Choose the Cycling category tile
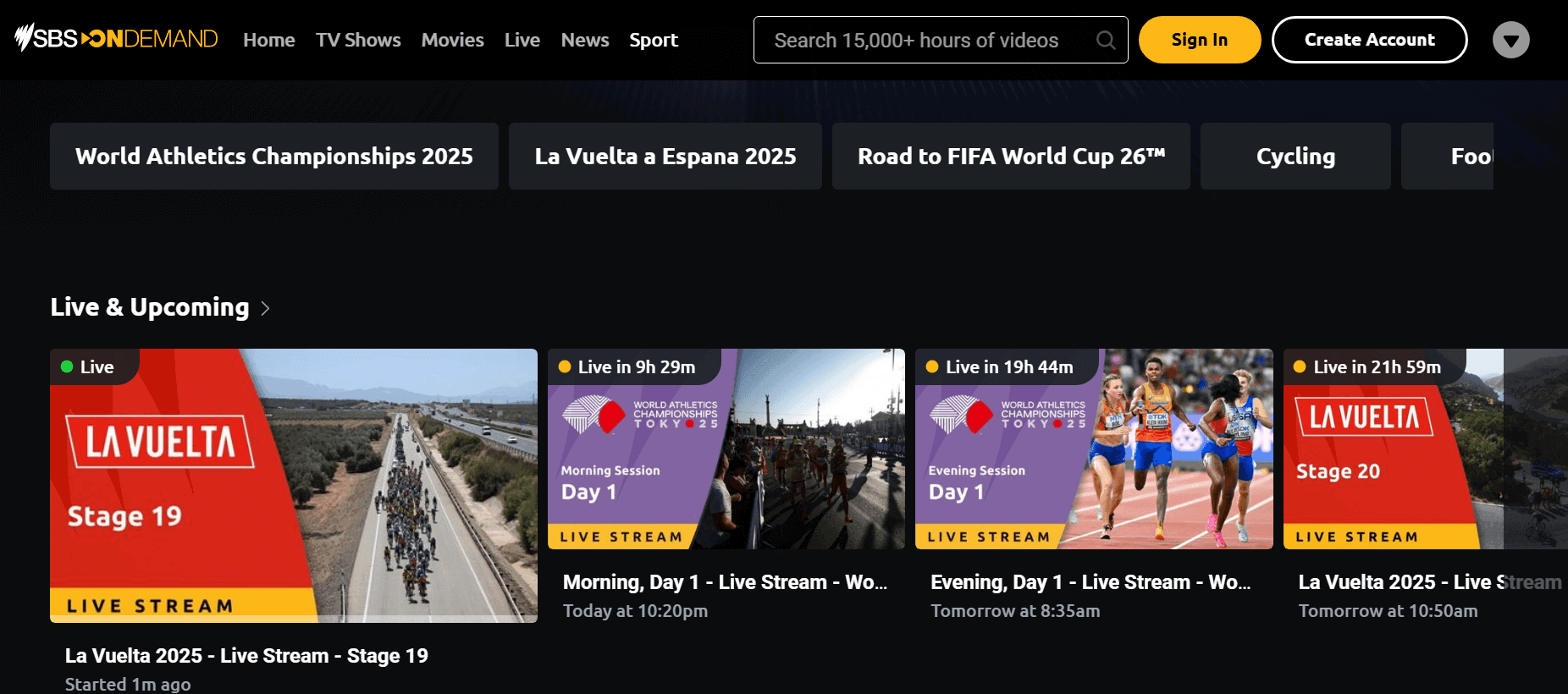The width and height of the screenshot is (1568, 694). coord(1295,157)
